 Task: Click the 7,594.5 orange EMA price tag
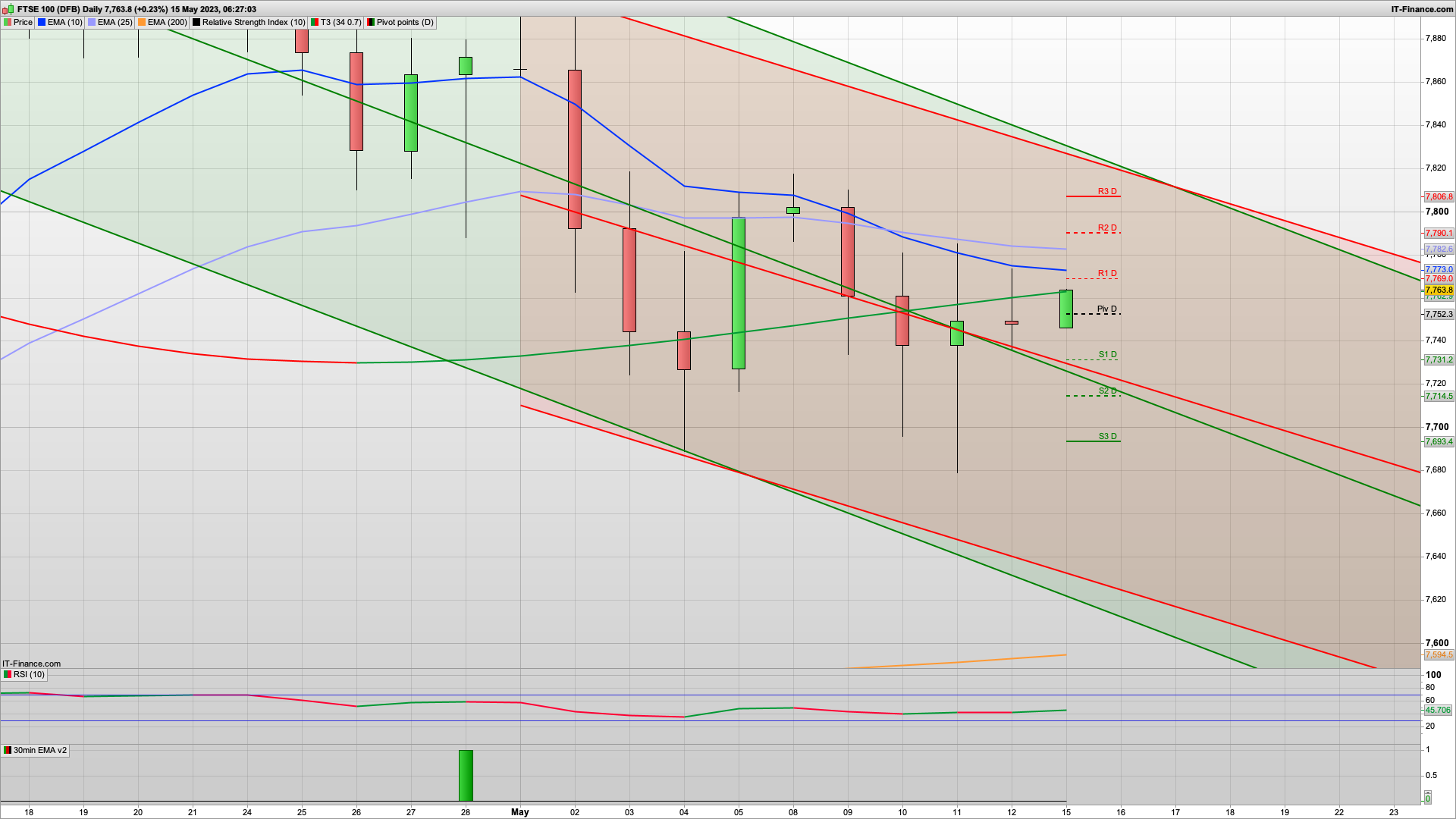coord(1439,654)
